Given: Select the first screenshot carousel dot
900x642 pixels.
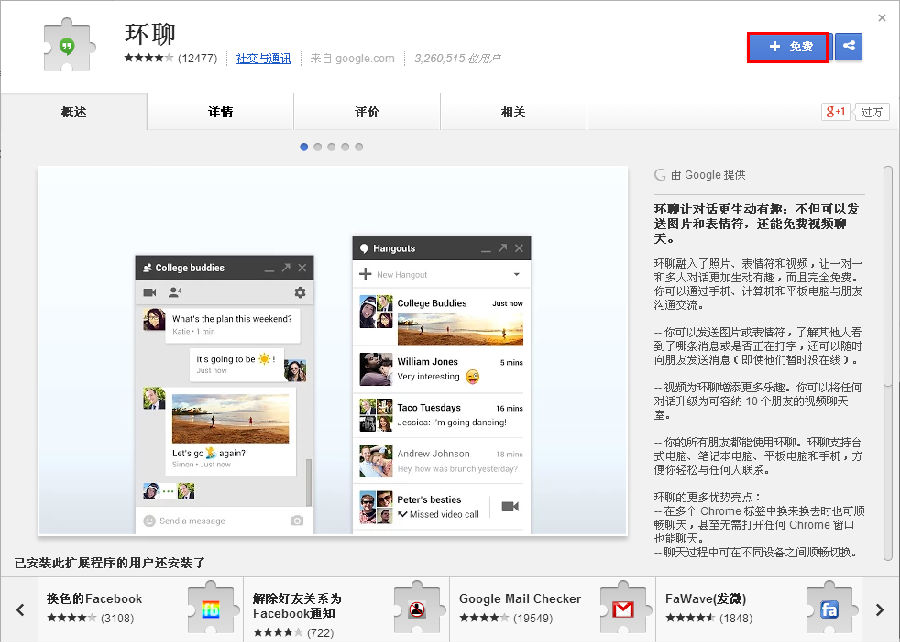Looking at the screenshot, I should [305, 147].
